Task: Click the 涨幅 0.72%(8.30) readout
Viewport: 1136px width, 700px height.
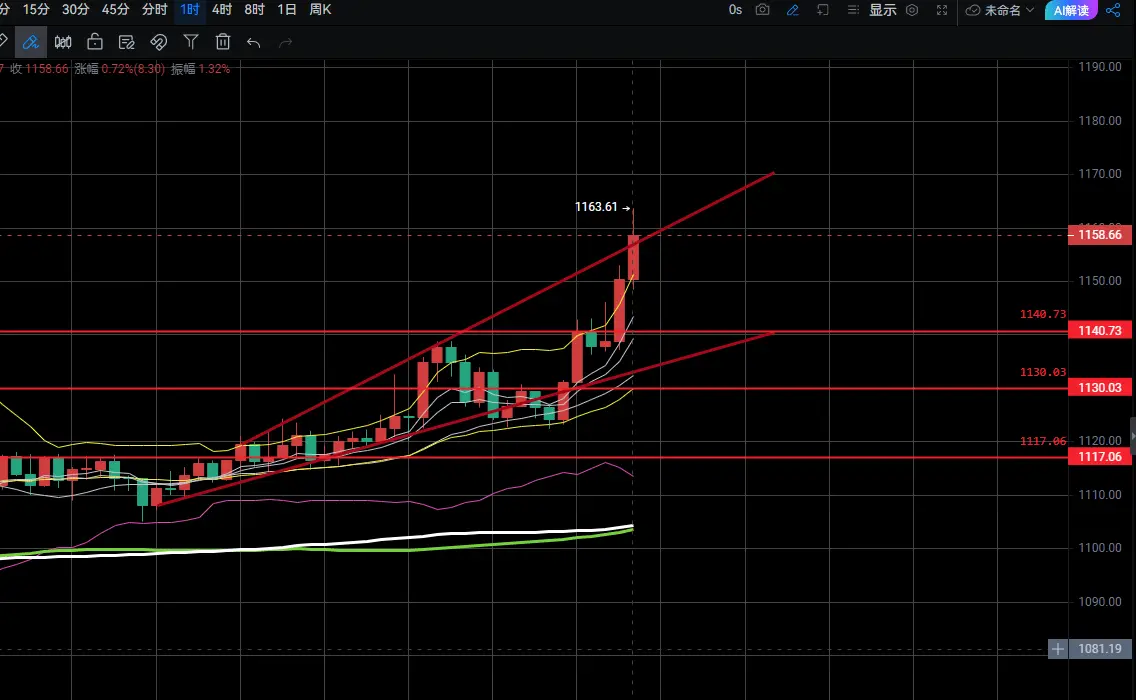Action: point(120,69)
